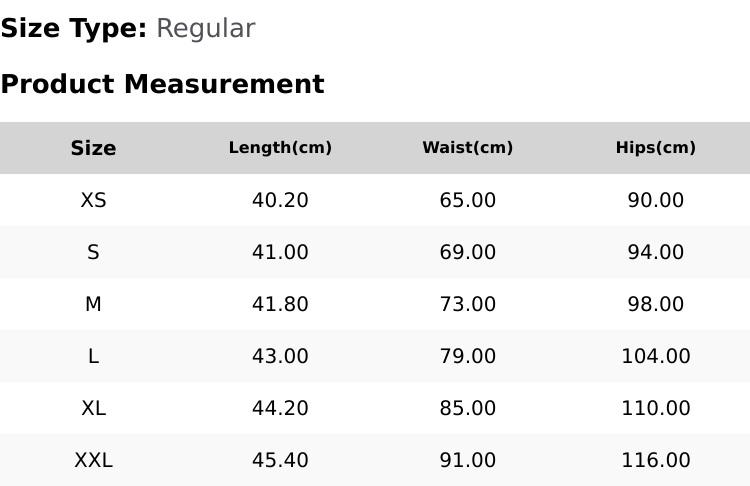The image size is (750, 486).
Task: Click the Size Type label
Action: pos(74,29)
